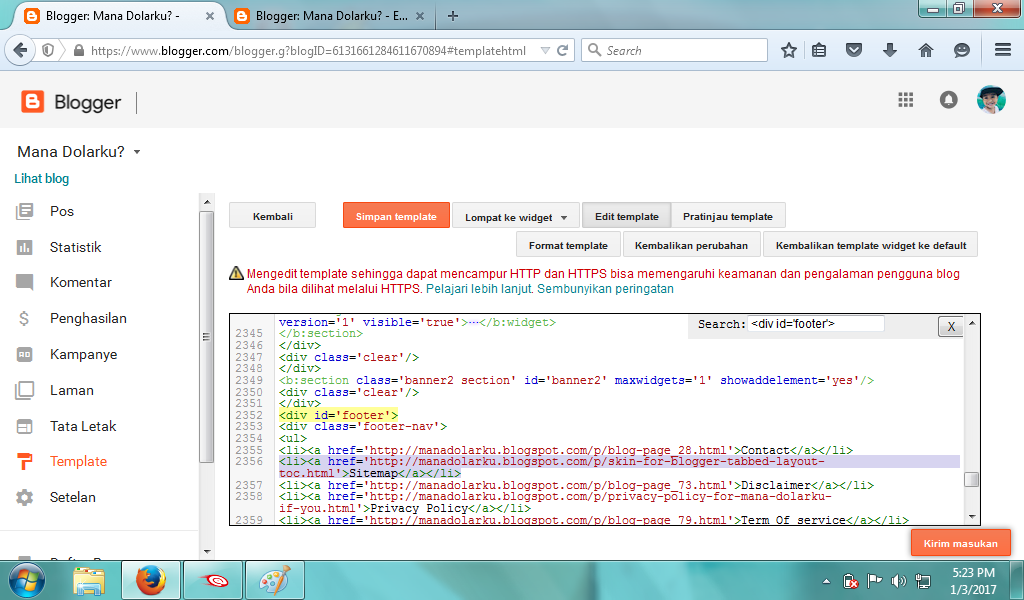Open the URL bar history dropdown arrow

(x=545, y=50)
